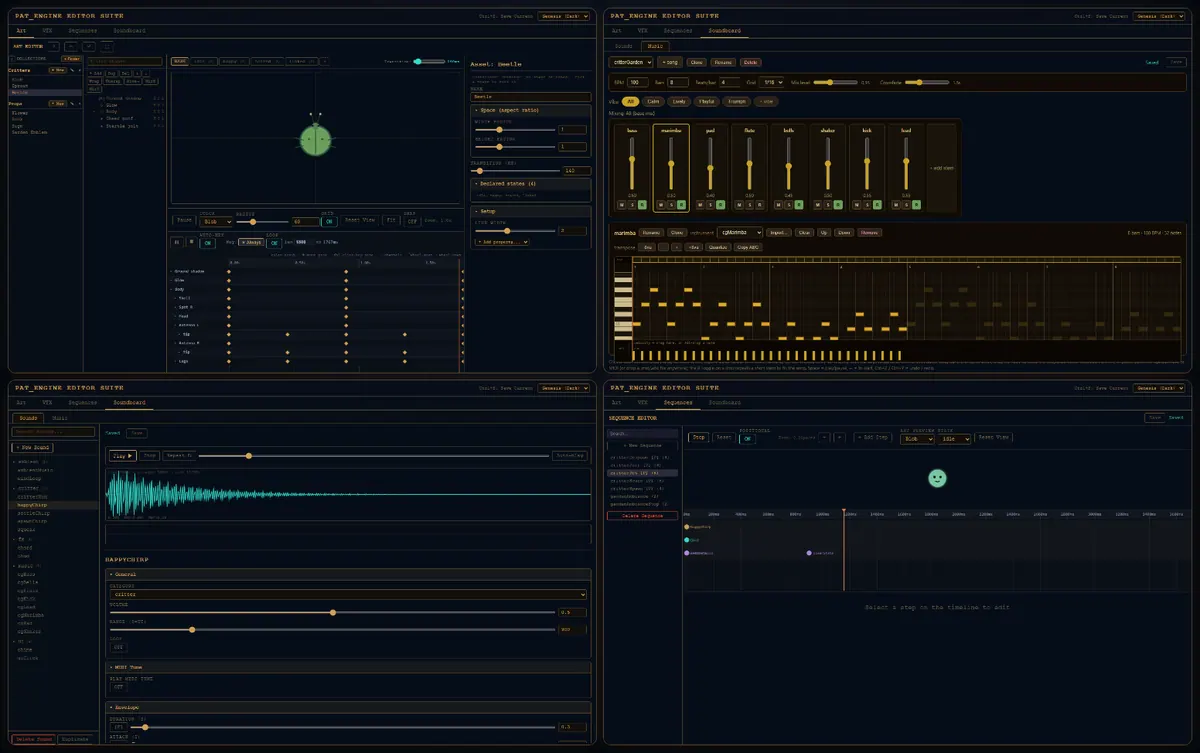Viewport: 1200px width, 753px height.
Task: Click the + add stem tile in mixer
Action: pos(941,168)
